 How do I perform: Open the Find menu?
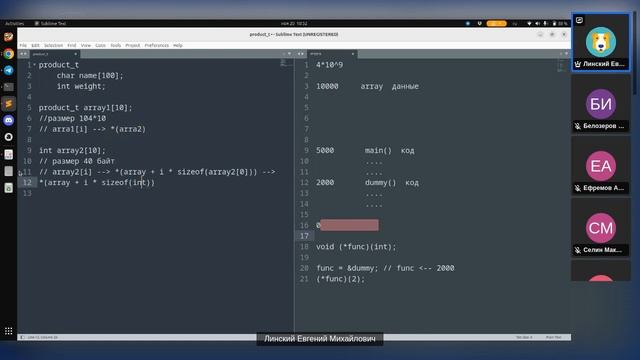coord(72,45)
